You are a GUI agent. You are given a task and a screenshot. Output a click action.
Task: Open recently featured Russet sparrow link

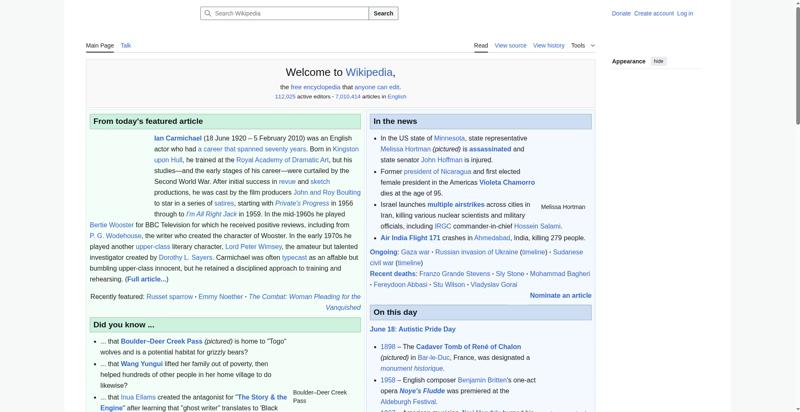[x=169, y=297]
